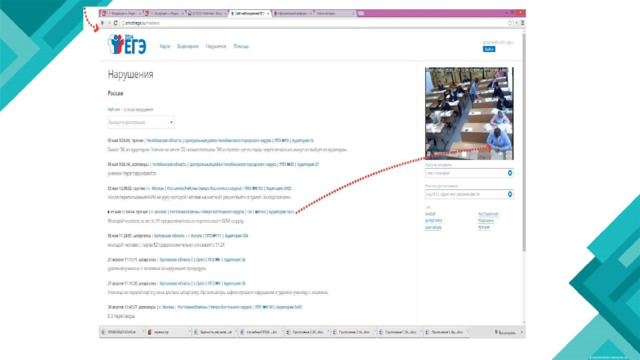Open the Челябинская область link in second entry
Screen dimensions: 640x360
(169, 164)
